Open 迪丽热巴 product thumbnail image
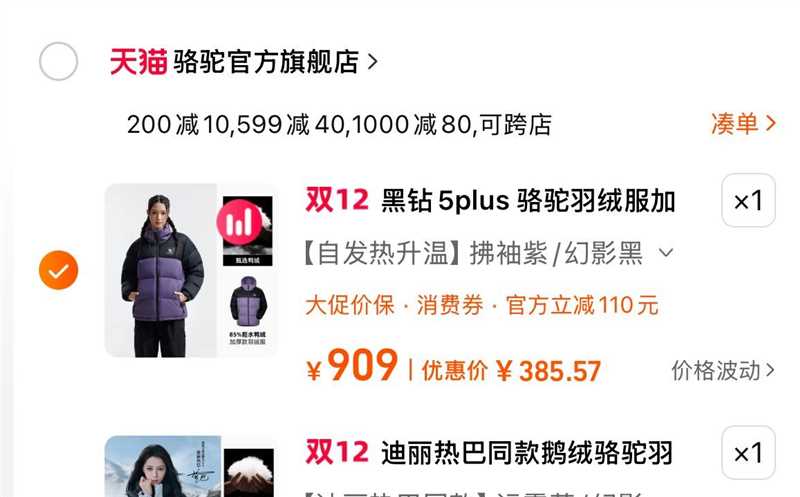The height and width of the screenshot is (497, 800). [191, 466]
